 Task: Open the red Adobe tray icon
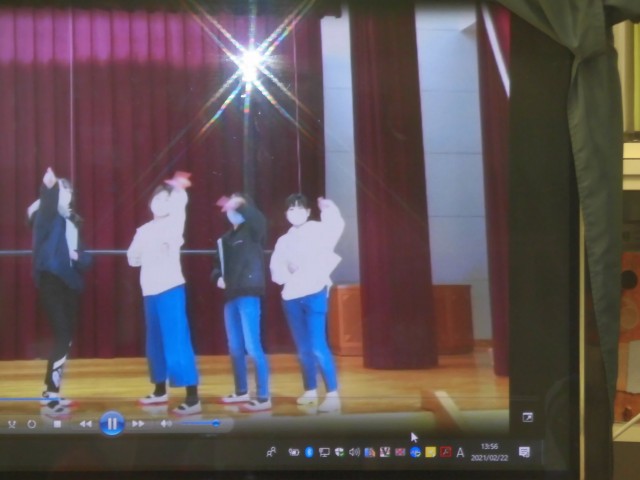coord(445,452)
